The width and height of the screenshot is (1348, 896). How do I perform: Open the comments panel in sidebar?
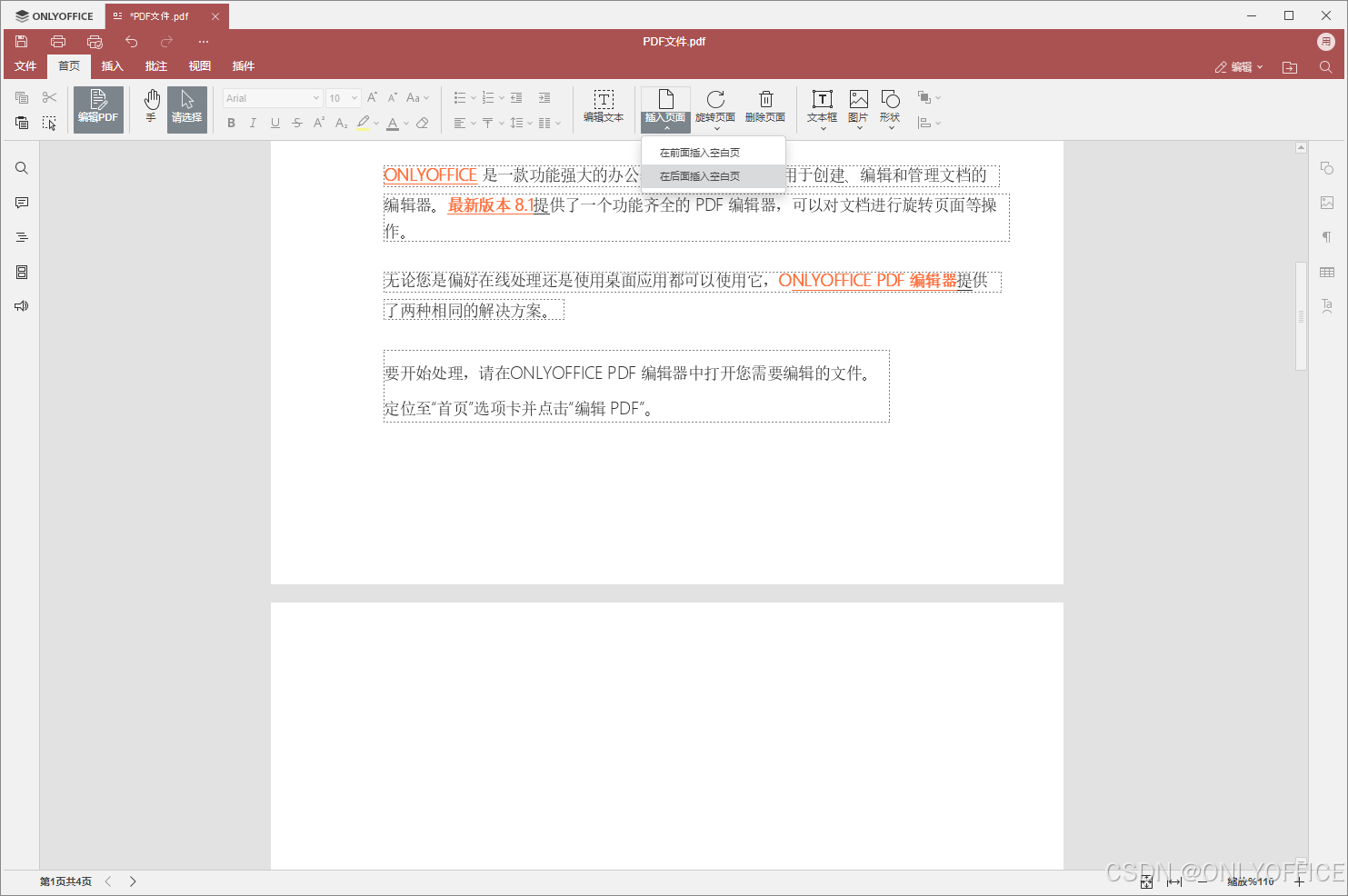[x=22, y=203]
